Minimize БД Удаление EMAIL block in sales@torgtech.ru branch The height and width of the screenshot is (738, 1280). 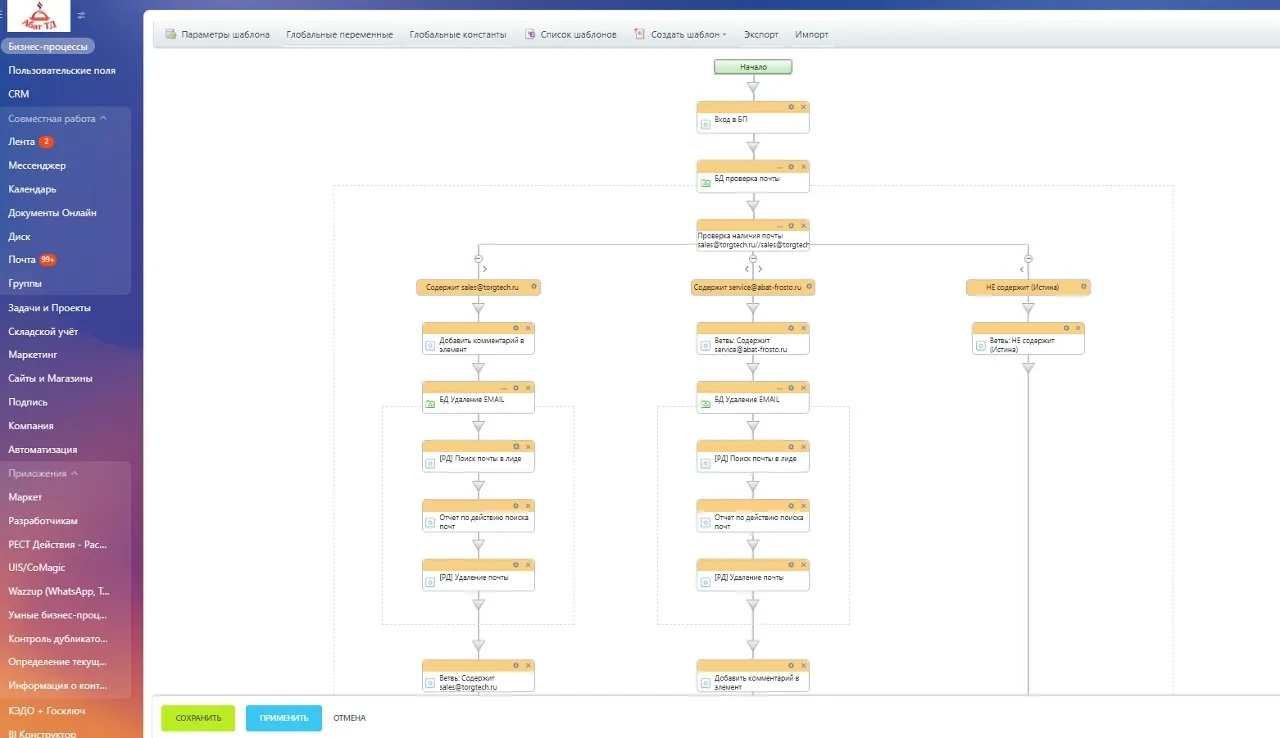point(505,387)
